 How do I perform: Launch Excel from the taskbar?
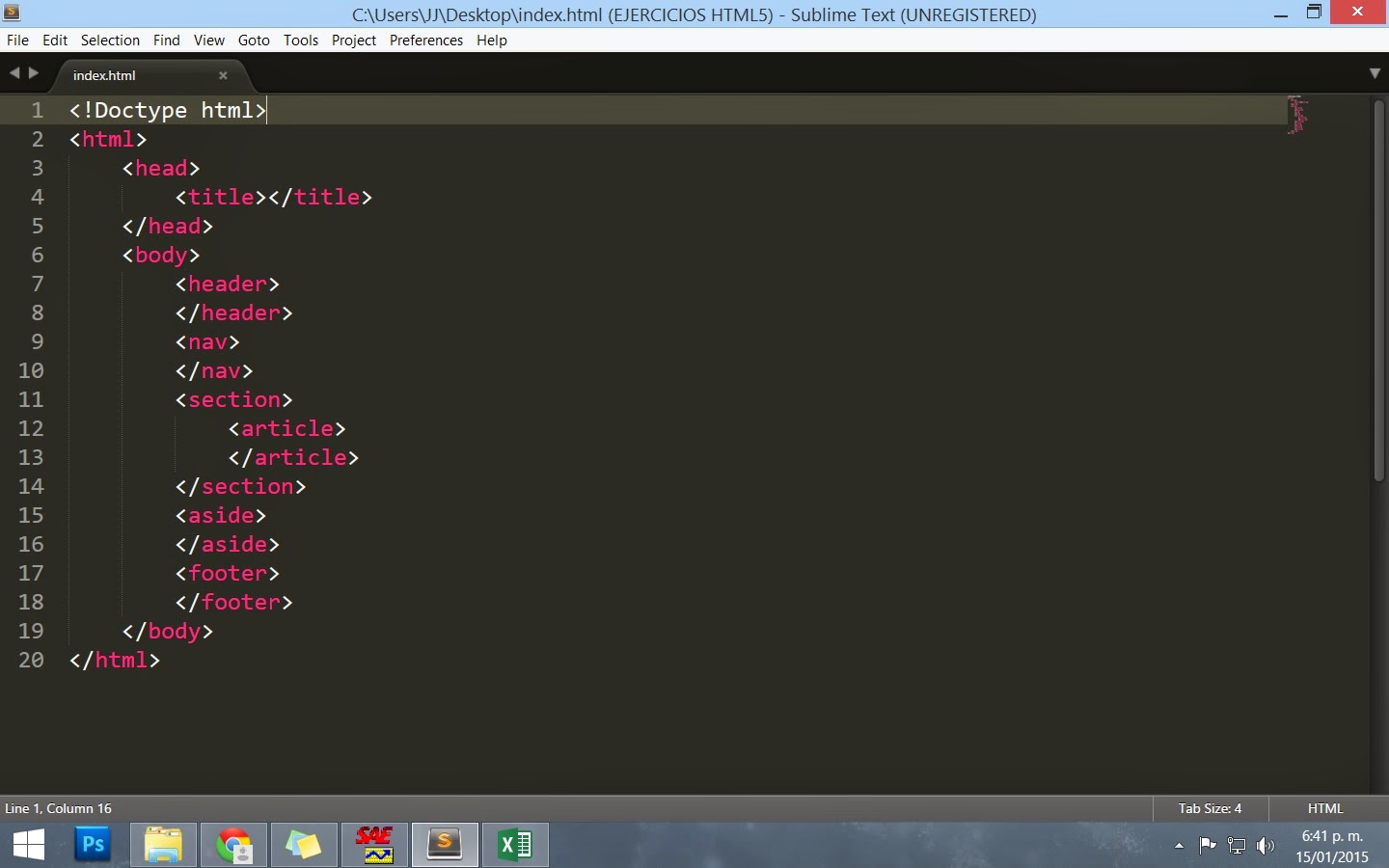(515, 845)
